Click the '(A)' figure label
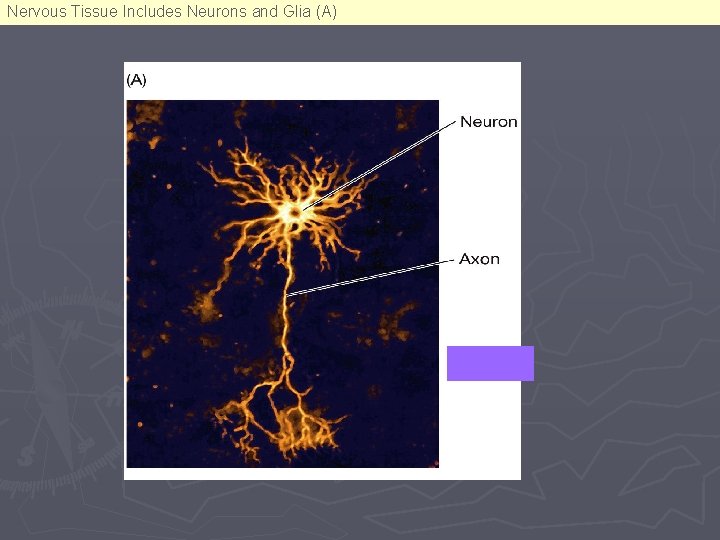The width and height of the screenshot is (720, 540). click(x=136, y=80)
